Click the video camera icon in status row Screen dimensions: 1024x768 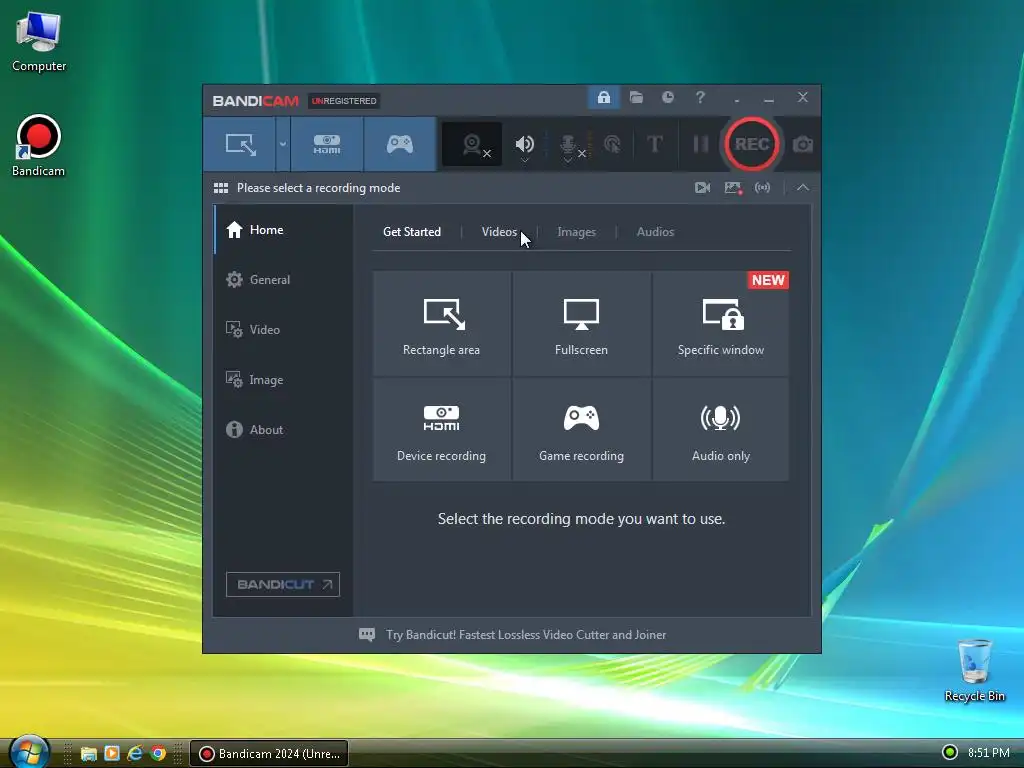coord(703,188)
